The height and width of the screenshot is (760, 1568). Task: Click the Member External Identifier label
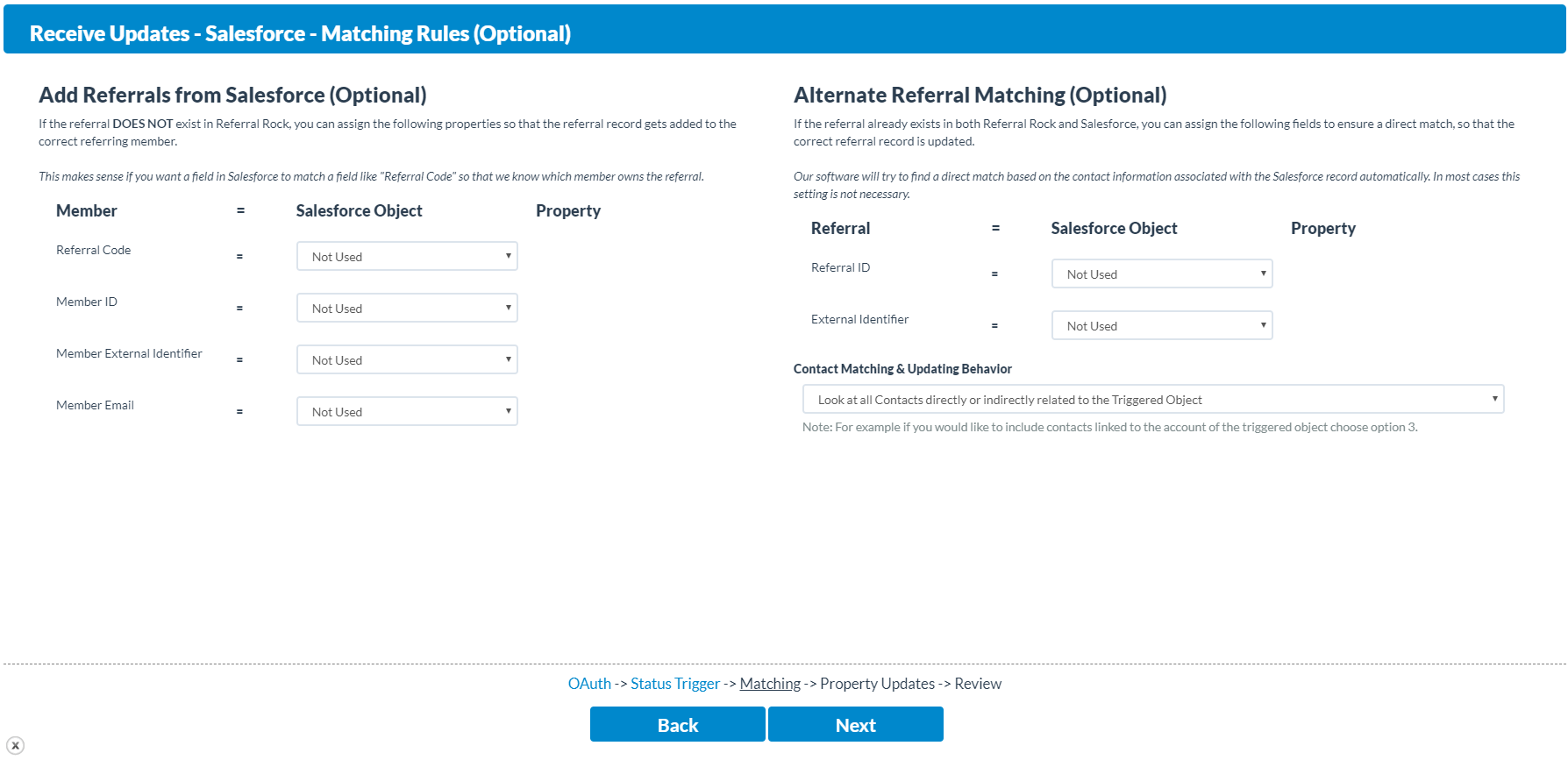(x=129, y=353)
